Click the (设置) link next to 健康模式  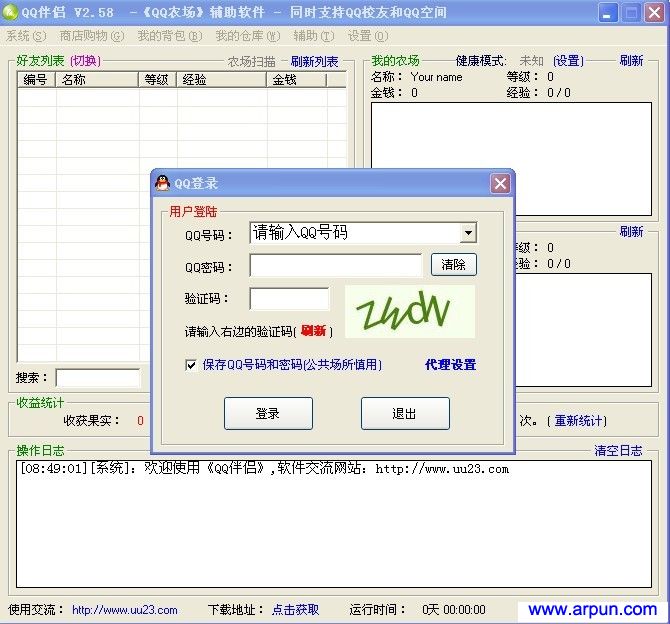click(x=568, y=61)
